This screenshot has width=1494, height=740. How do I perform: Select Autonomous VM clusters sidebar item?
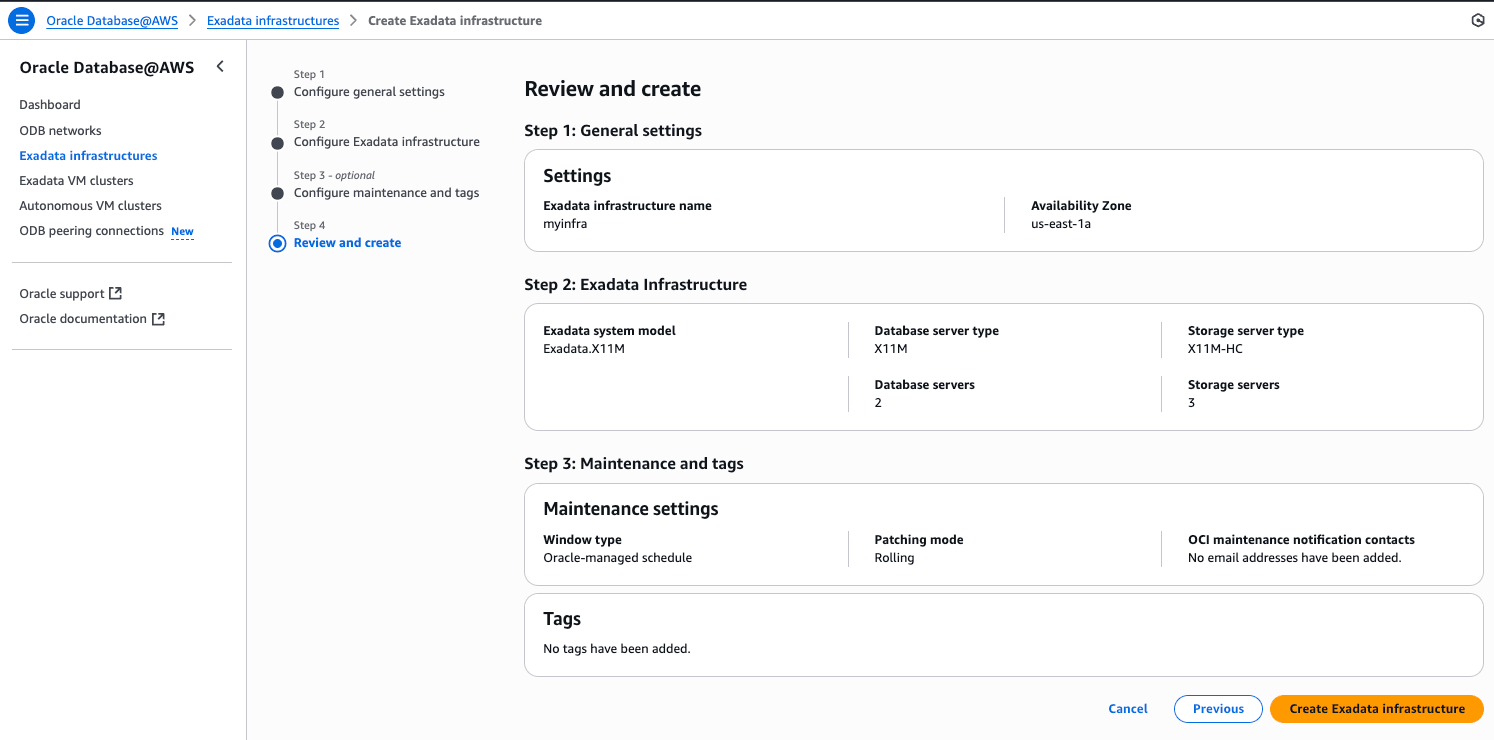pyautogui.click(x=90, y=206)
